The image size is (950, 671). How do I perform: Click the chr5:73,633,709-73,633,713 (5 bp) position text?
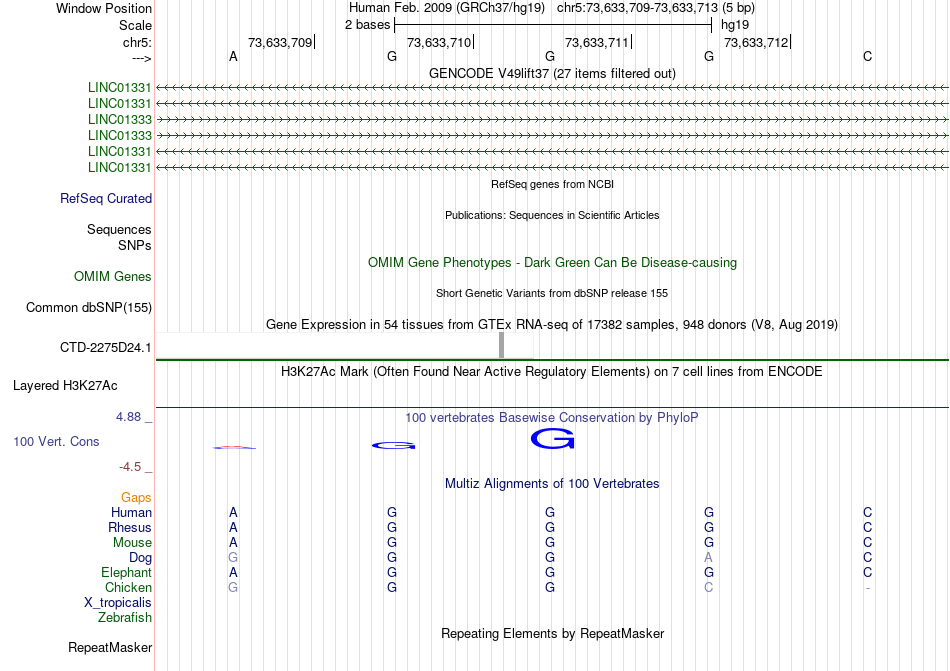pos(656,8)
